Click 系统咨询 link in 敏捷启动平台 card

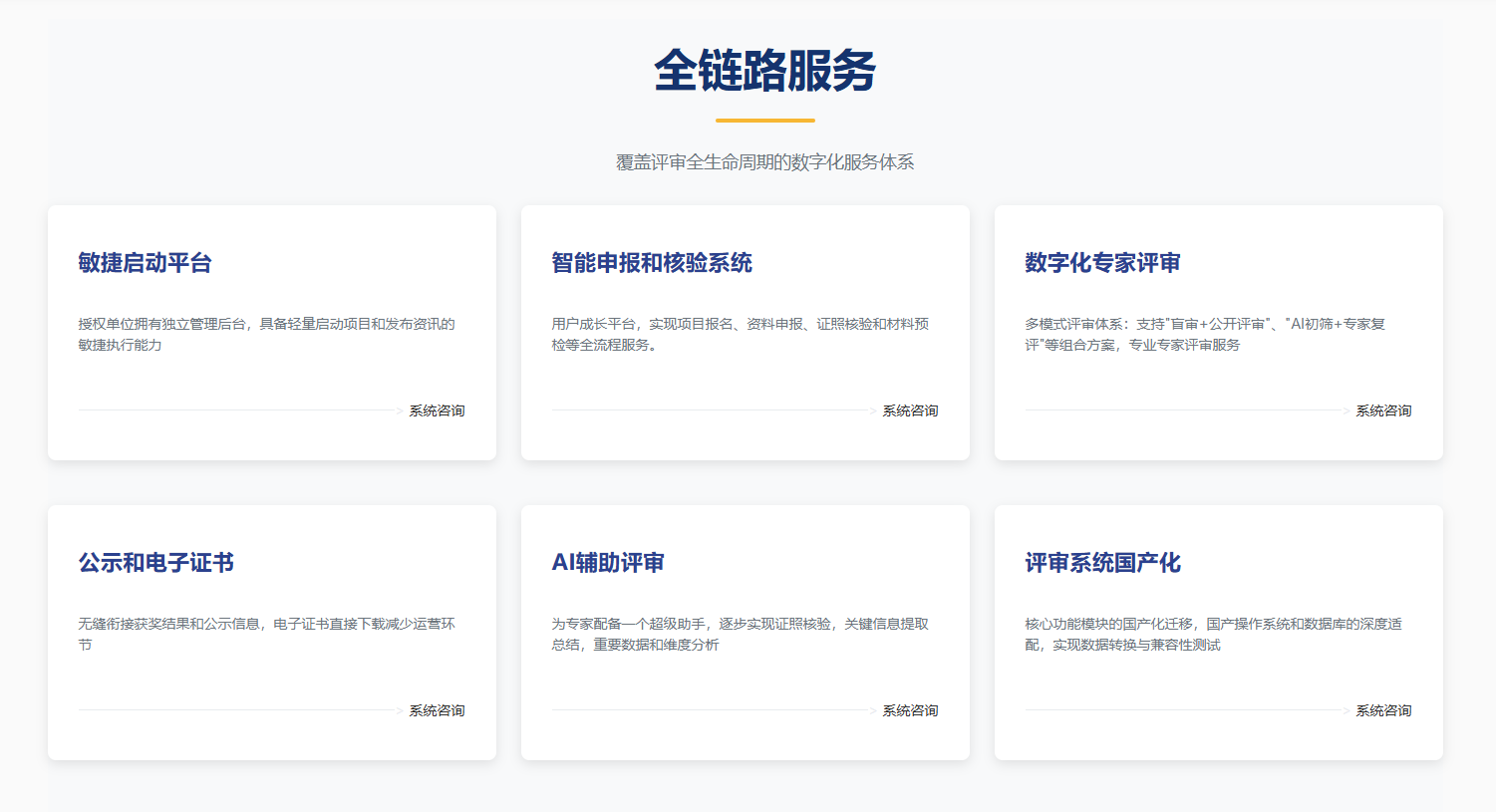point(437,410)
